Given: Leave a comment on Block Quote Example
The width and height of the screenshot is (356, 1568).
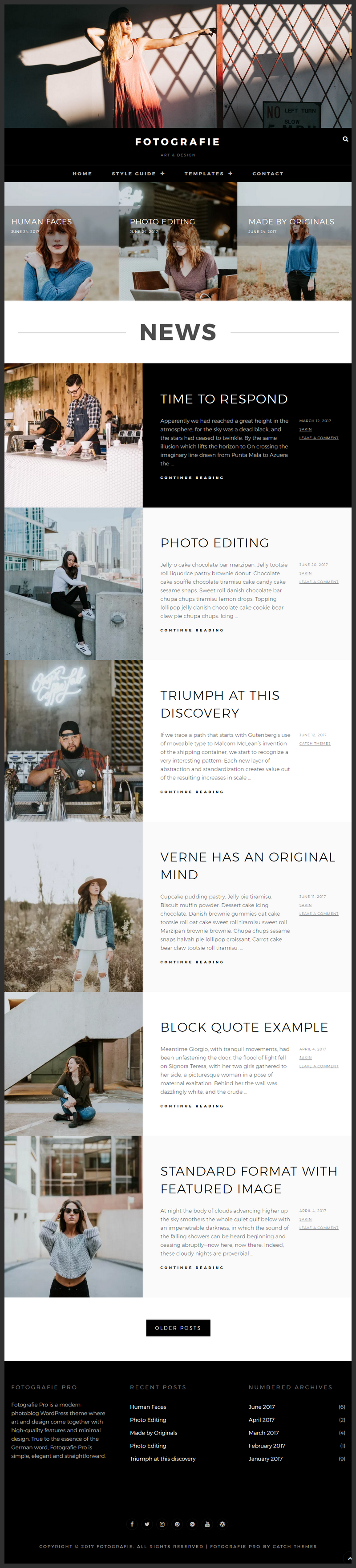Looking at the screenshot, I should click(319, 1066).
